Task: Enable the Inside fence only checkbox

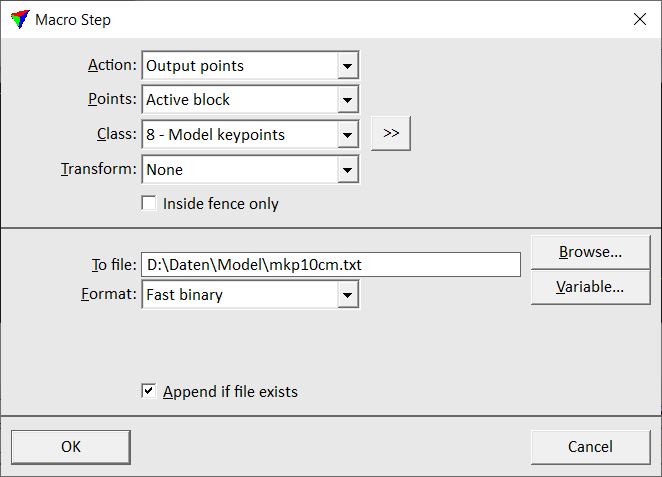Action: (x=149, y=203)
